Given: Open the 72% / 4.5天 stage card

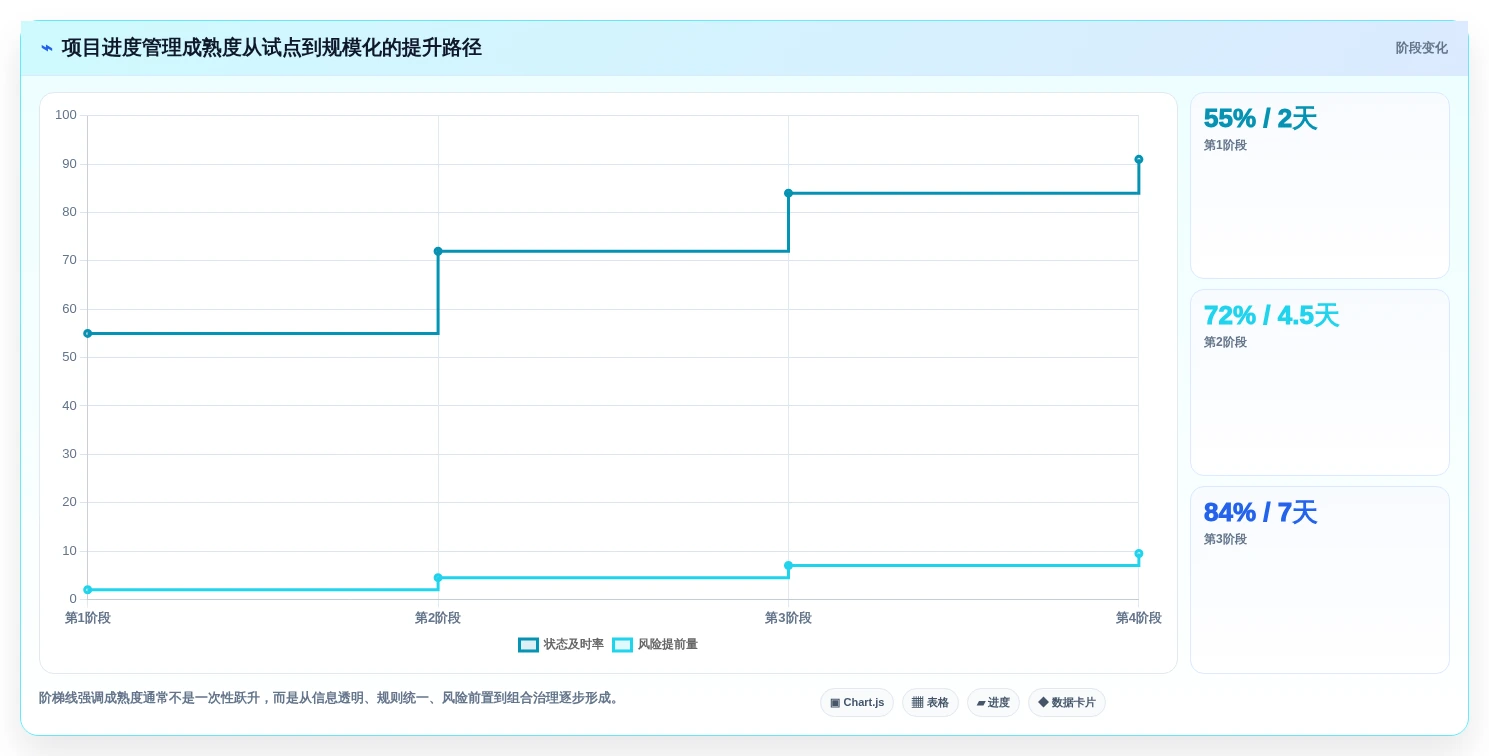Looking at the screenshot, I should point(1320,383).
